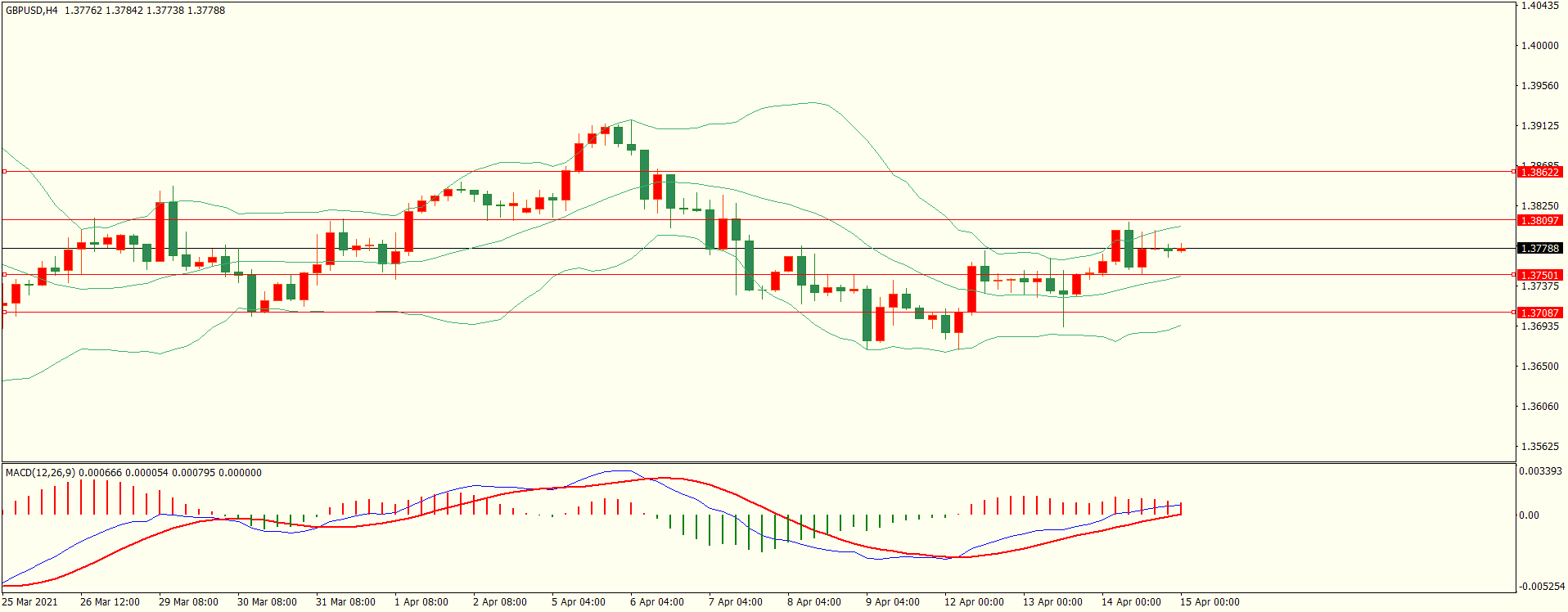Click the MACD(12,26,9) indicator label

point(40,473)
